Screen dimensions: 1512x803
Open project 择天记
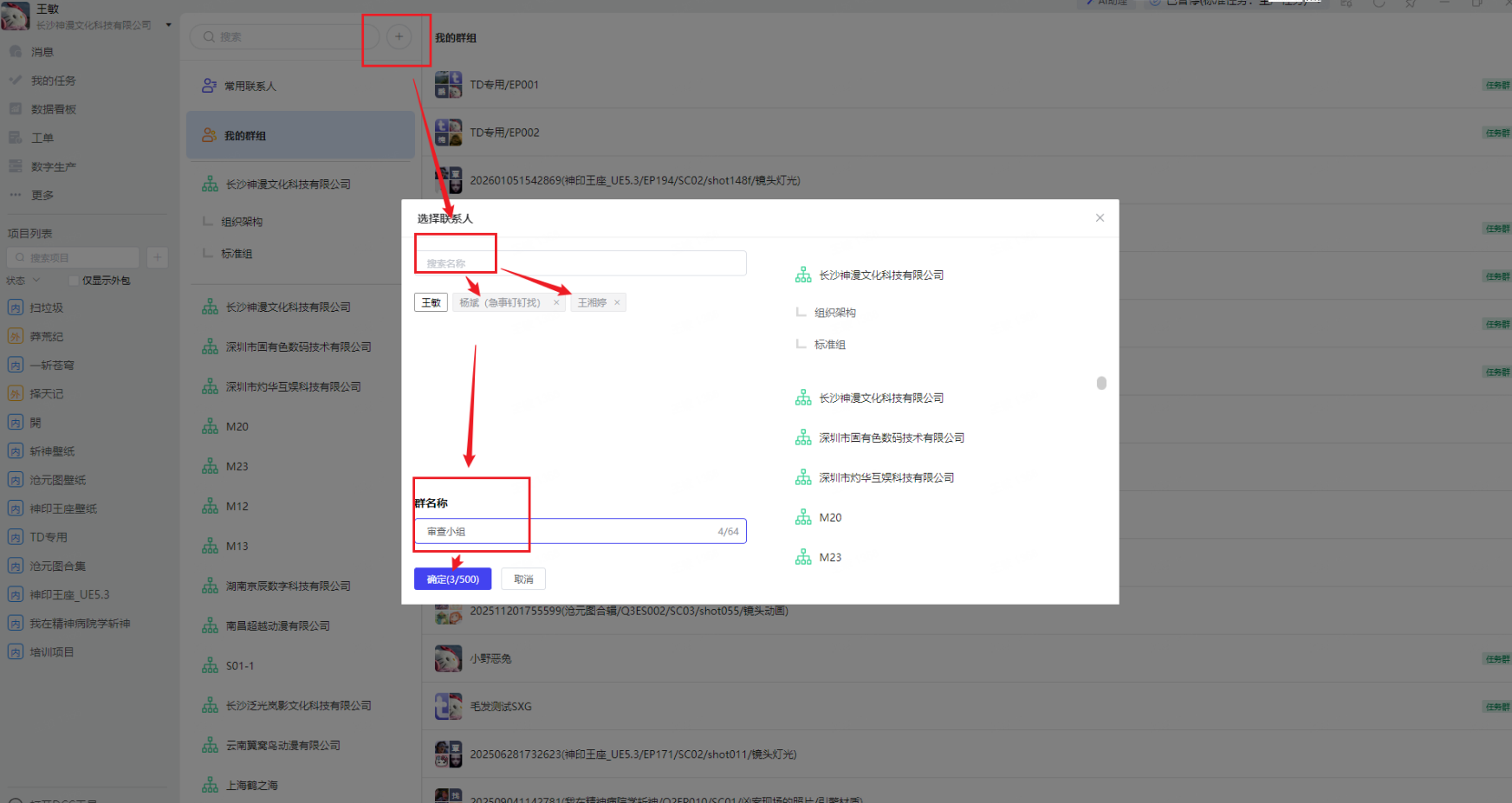point(47,393)
